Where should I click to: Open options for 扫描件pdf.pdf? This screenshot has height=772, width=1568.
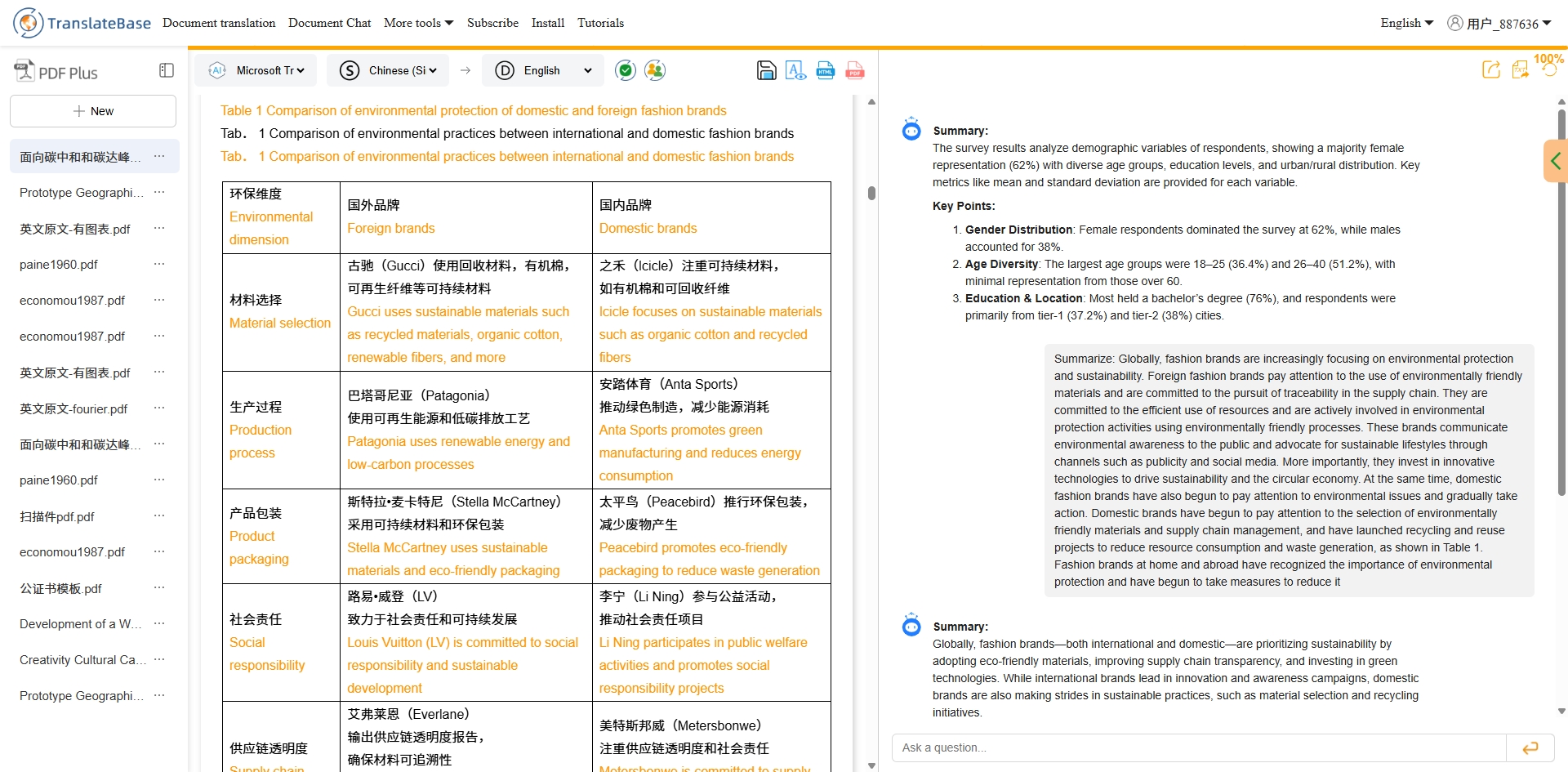coord(159,515)
